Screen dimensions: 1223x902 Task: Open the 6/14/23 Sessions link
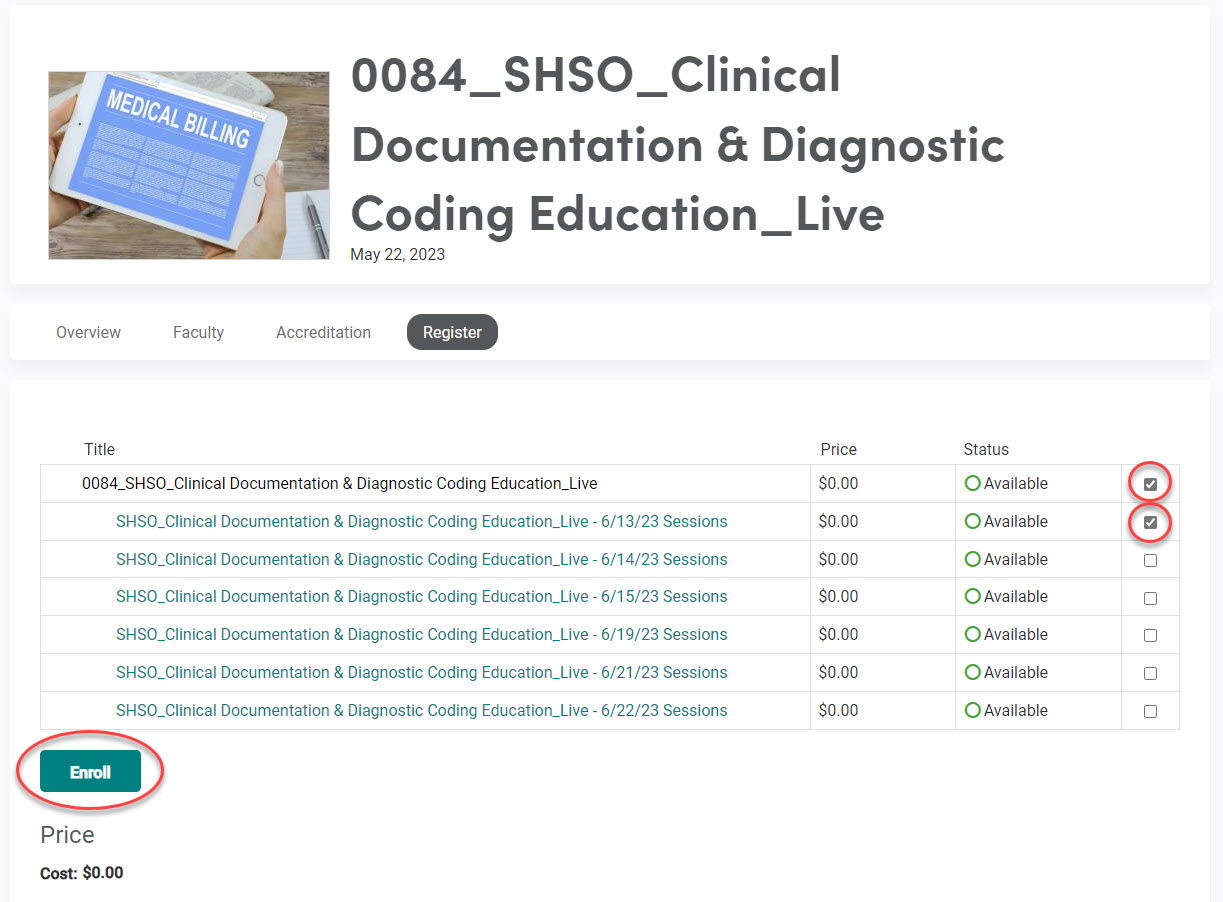[421, 559]
